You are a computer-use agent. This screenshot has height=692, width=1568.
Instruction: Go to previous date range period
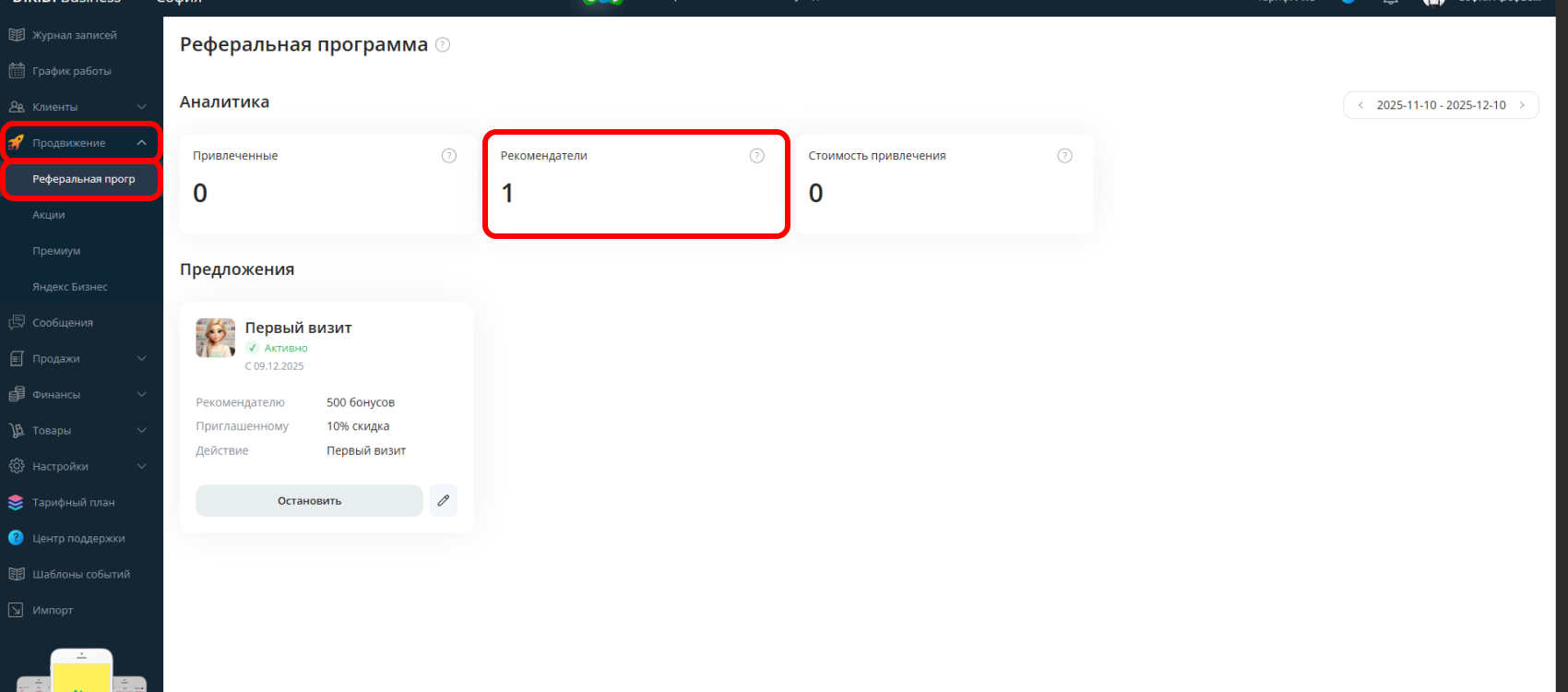pyautogui.click(x=1360, y=105)
